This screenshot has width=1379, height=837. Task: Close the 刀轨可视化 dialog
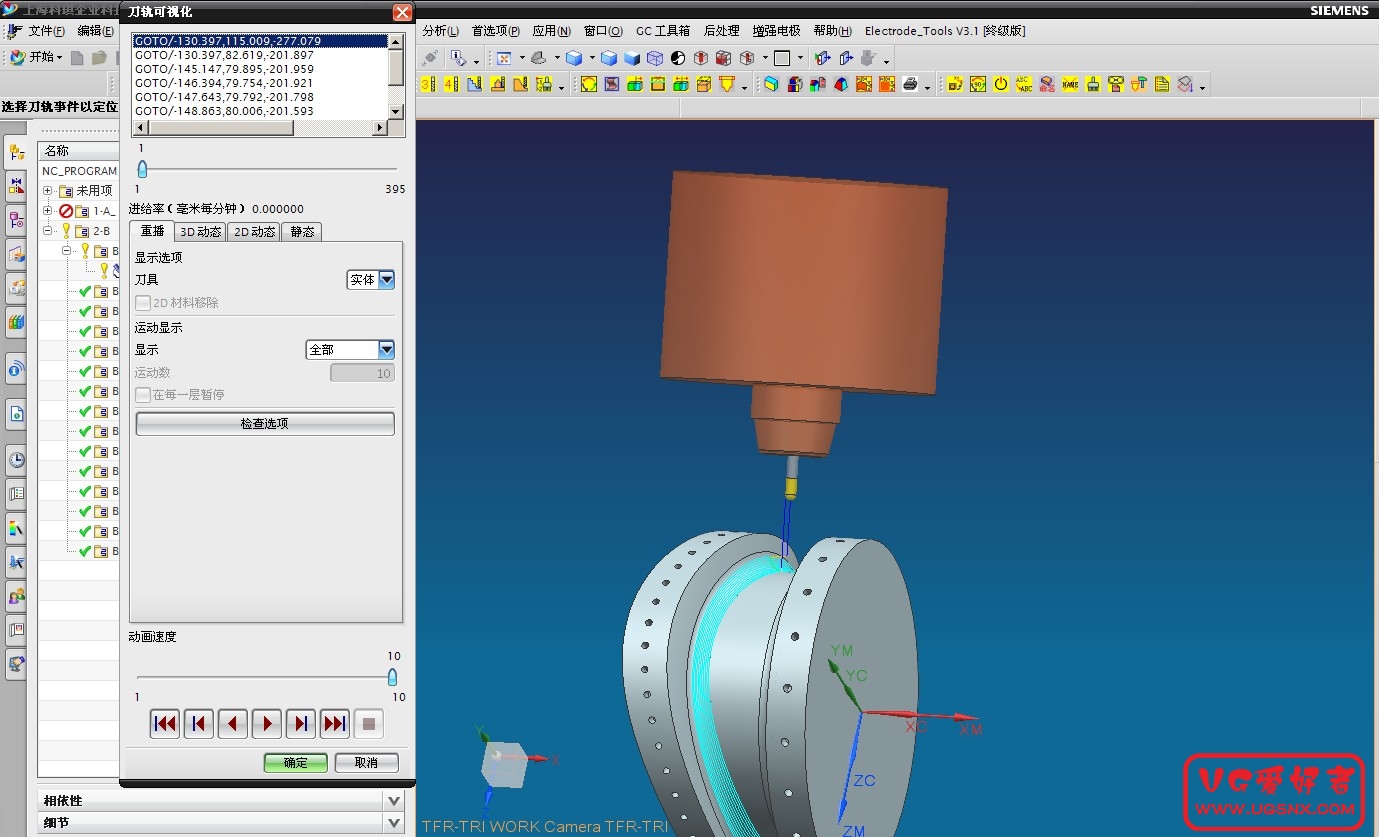[402, 12]
